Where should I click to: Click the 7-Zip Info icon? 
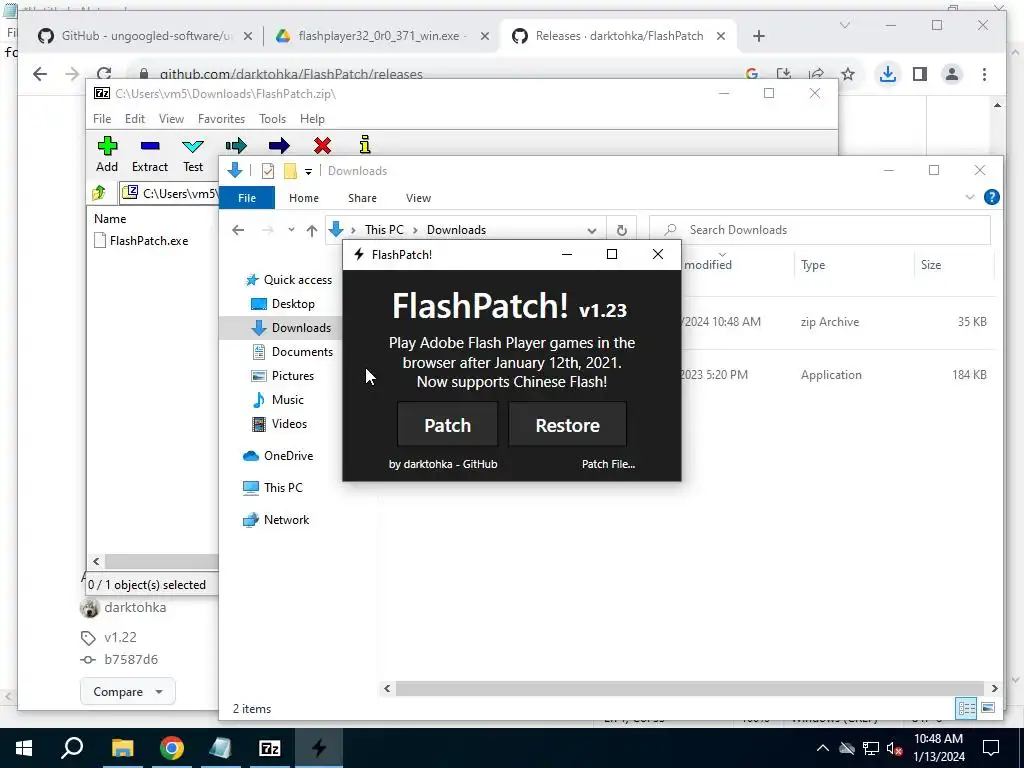click(x=365, y=144)
